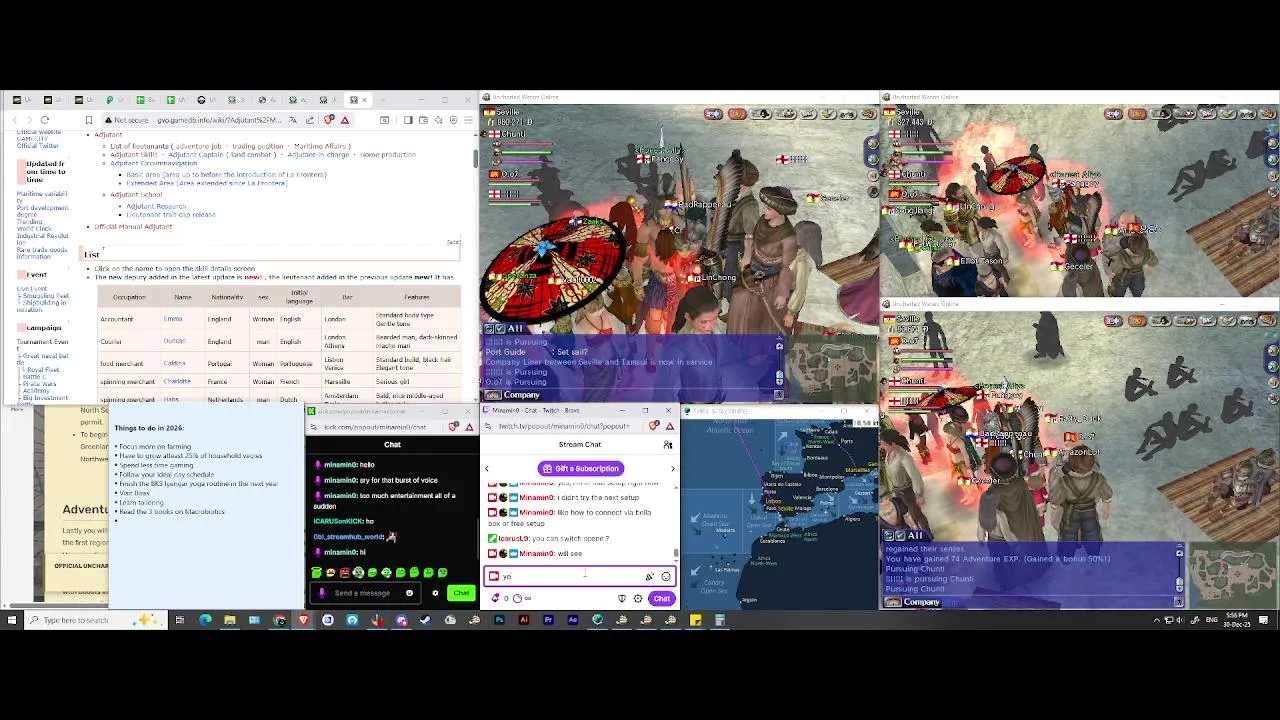Send message with Twitch Chat button

662,598
